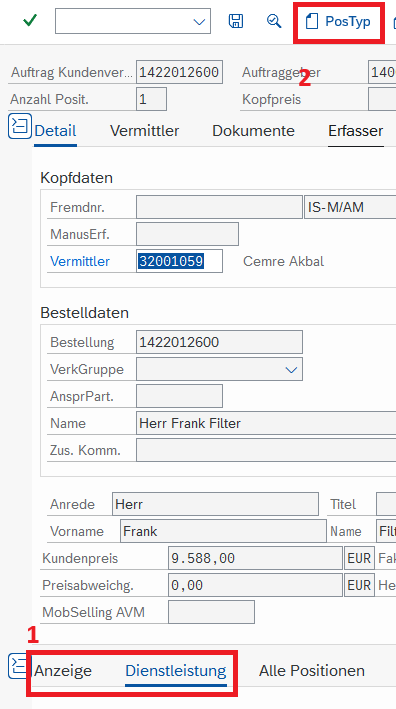Click the AnsprPart. input field
Screen dimensions: 396x709
click(x=179, y=397)
